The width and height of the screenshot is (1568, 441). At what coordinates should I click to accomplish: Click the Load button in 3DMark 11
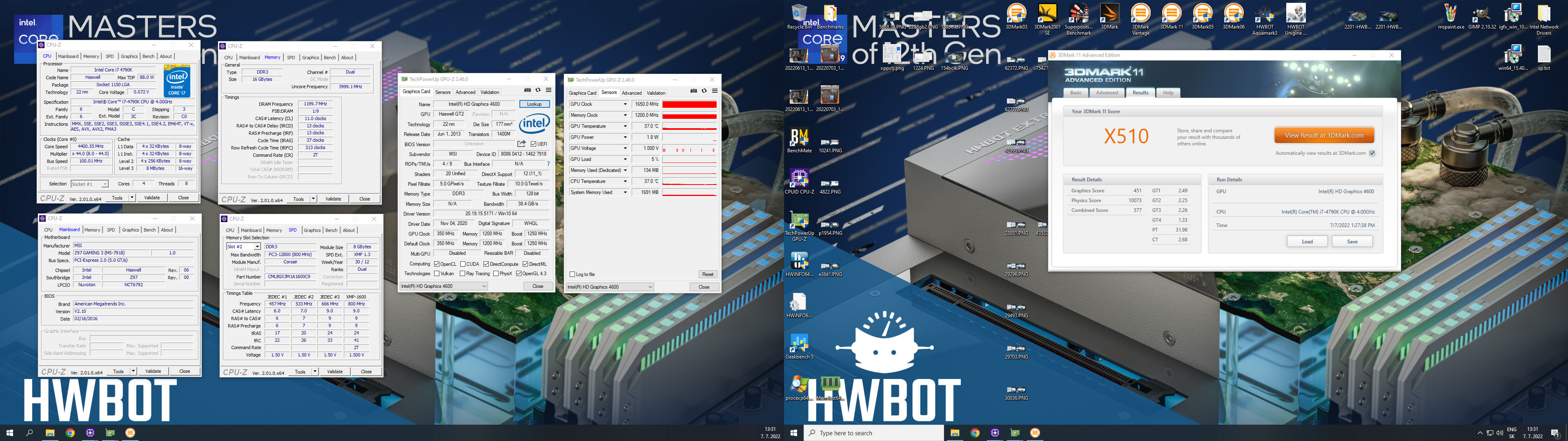[x=1307, y=242]
